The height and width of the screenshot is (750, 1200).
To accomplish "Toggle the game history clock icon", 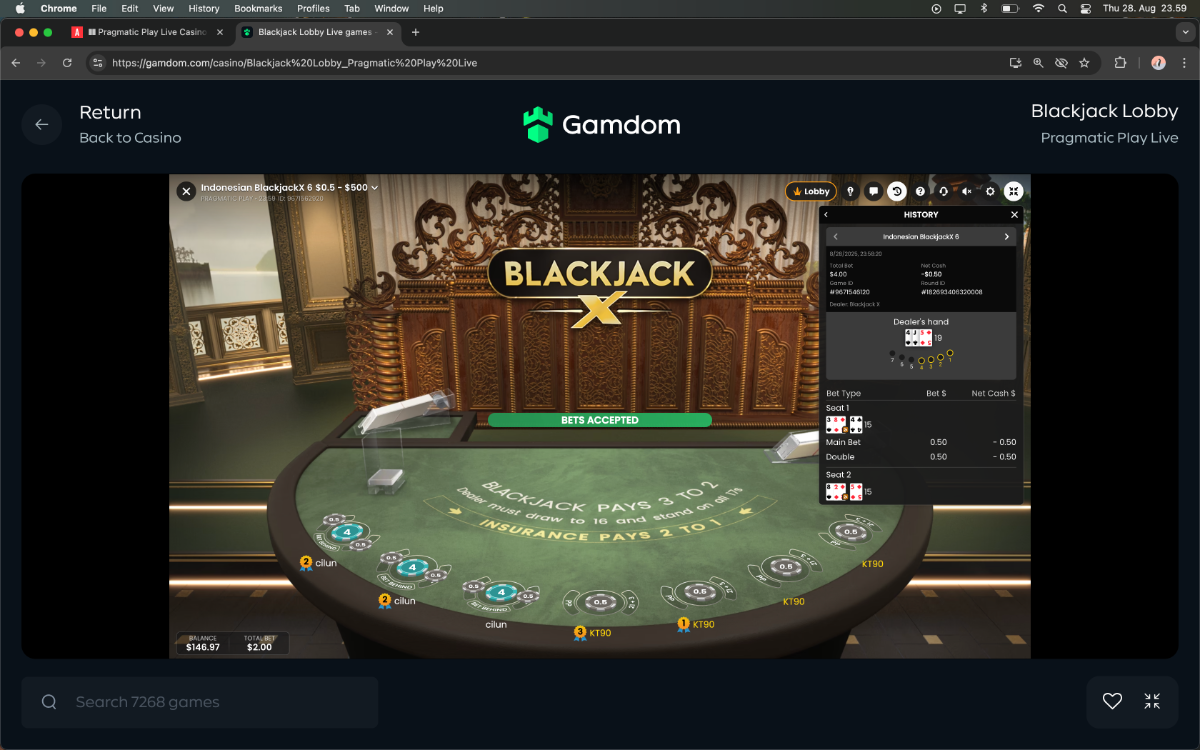I will click(897, 191).
